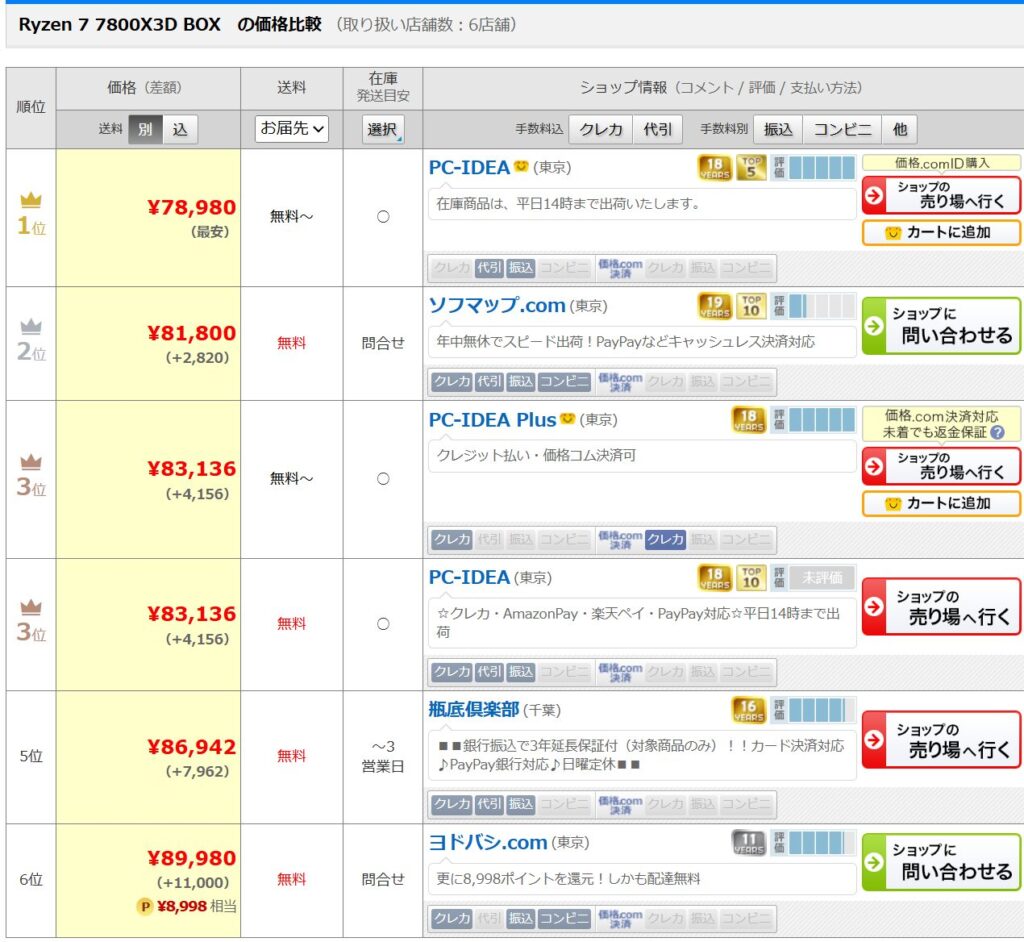Click 11 YEARS badge for ヨドバシ.com

748,843
